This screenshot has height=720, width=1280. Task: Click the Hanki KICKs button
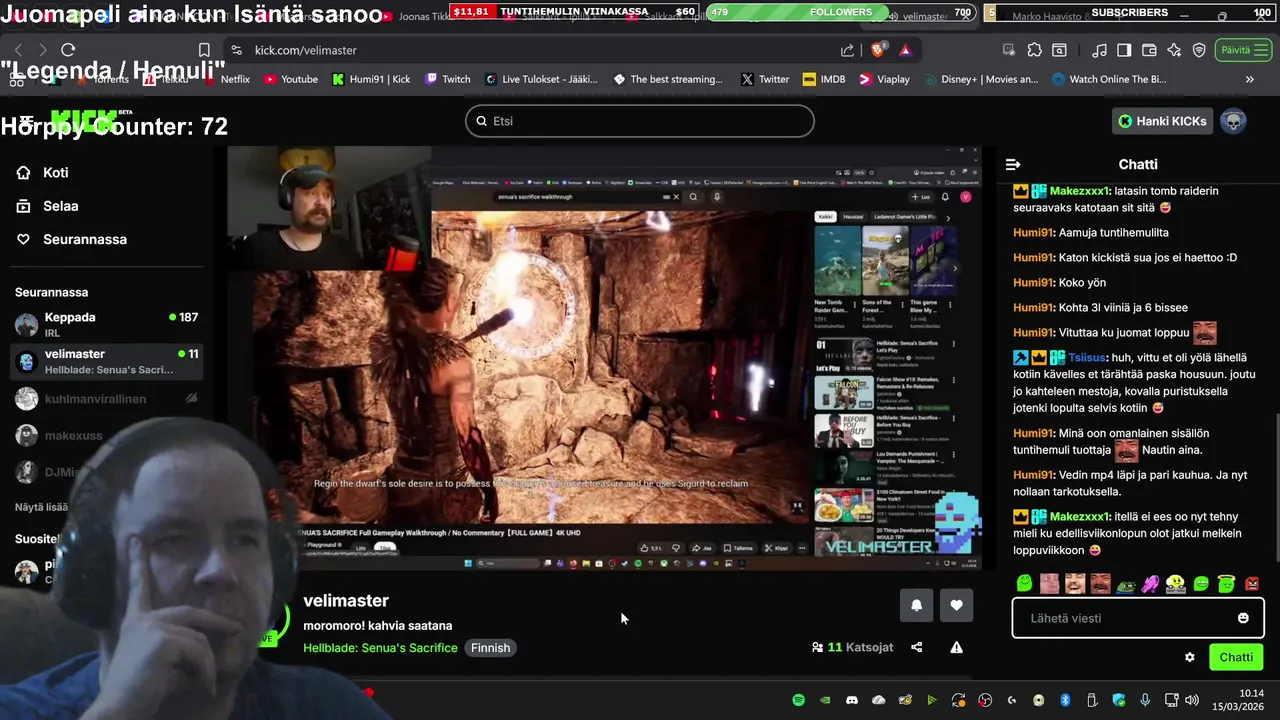[1162, 121]
